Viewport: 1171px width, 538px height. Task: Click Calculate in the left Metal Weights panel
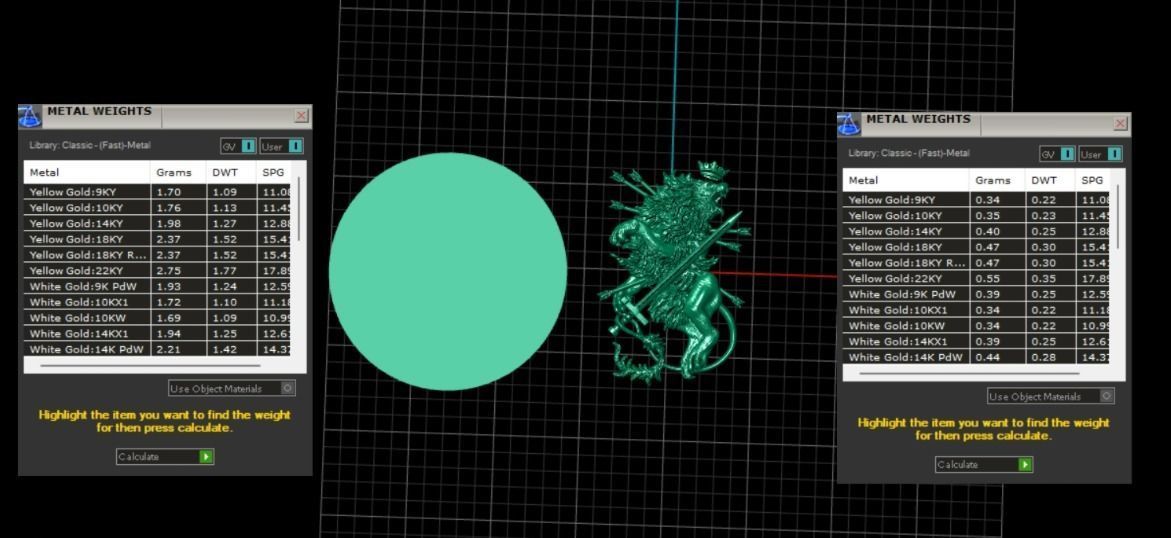pyautogui.click(x=165, y=457)
